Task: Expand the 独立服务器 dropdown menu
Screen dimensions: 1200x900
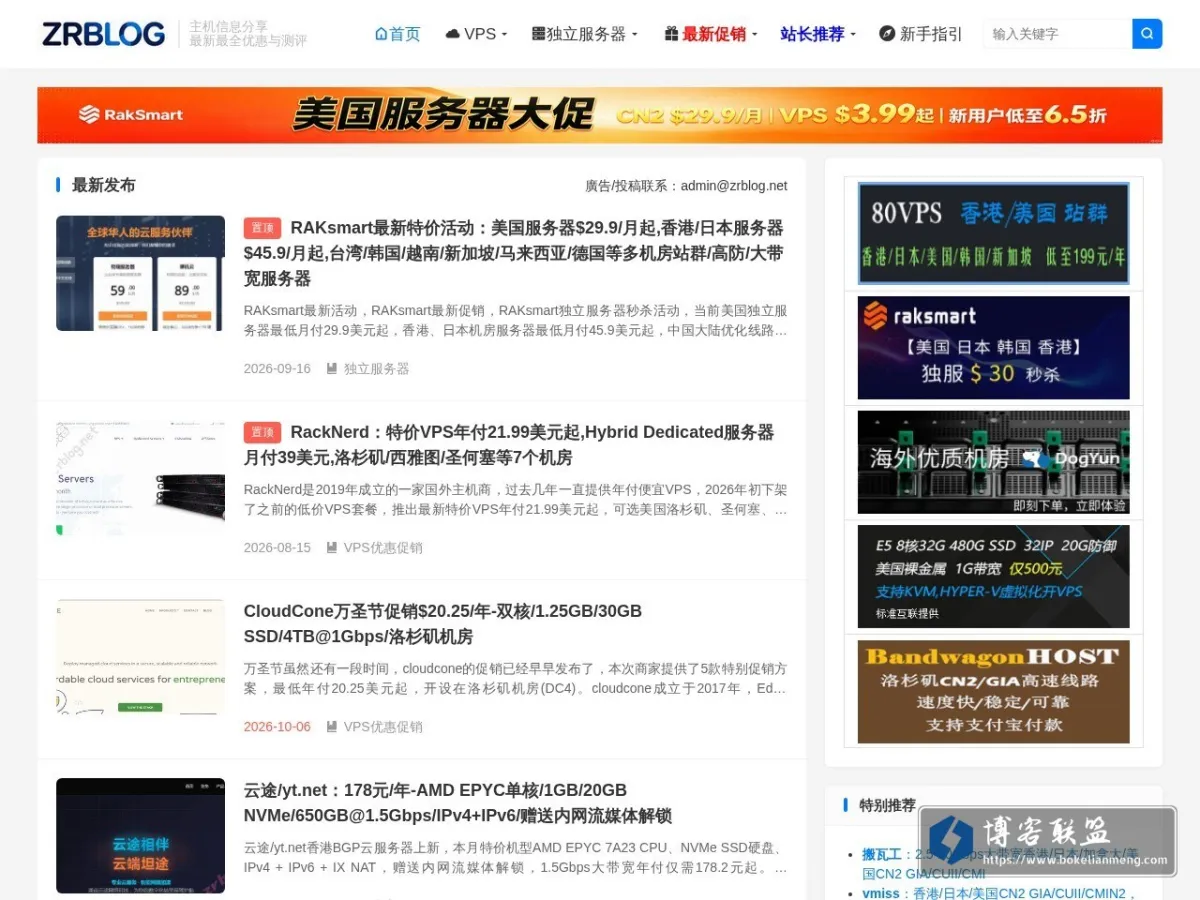Action: pyautogui.click(x=585, y=34)
